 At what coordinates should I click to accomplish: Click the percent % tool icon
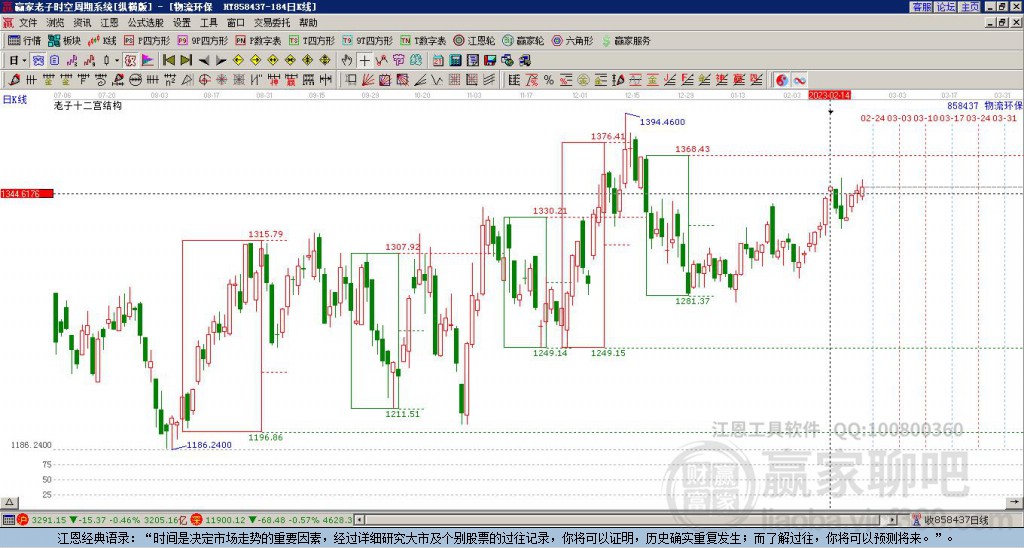549,80
